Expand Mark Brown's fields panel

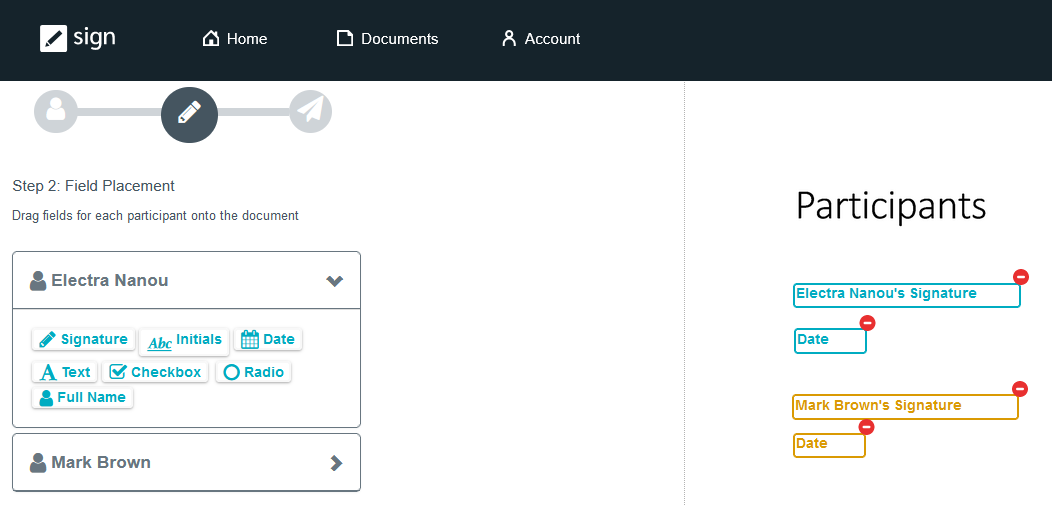336,463
